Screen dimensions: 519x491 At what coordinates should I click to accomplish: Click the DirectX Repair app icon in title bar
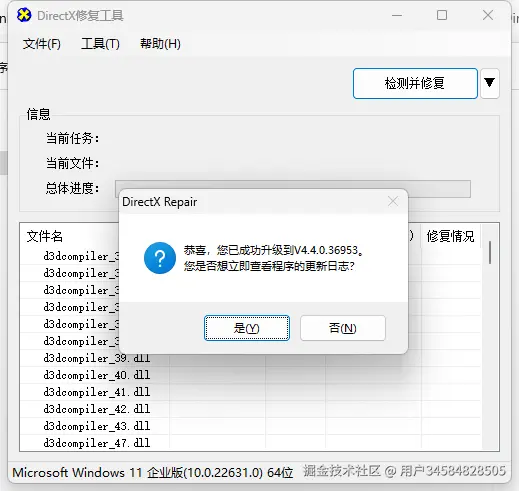24,15
